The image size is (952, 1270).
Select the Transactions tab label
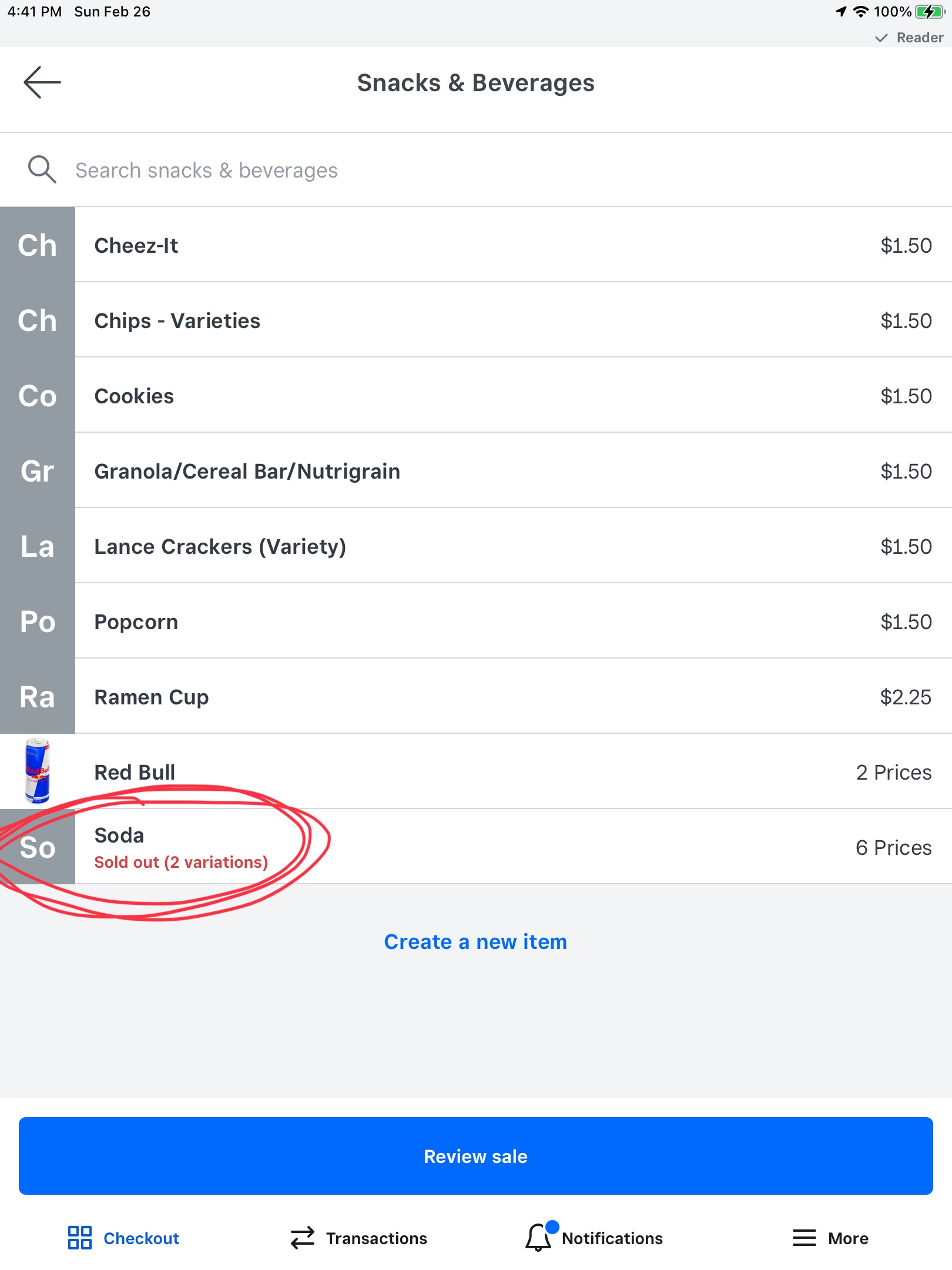(377, 1238)
